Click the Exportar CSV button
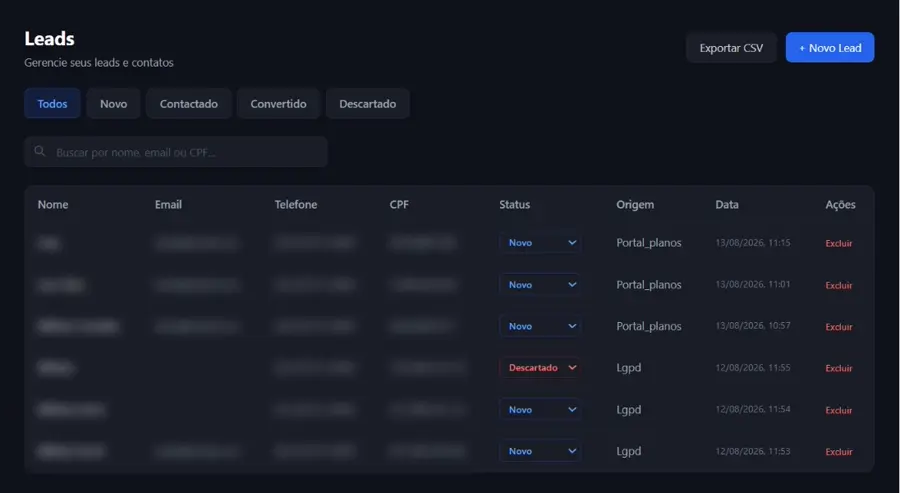Screen dimensions: 900x493 point(731,48)
